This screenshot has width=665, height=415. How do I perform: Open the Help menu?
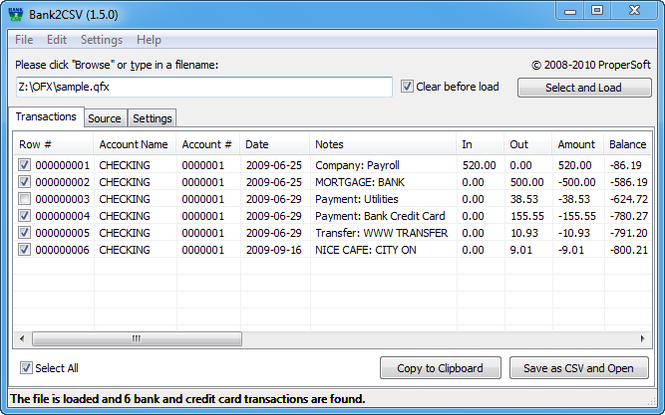(x=148, y=40)
